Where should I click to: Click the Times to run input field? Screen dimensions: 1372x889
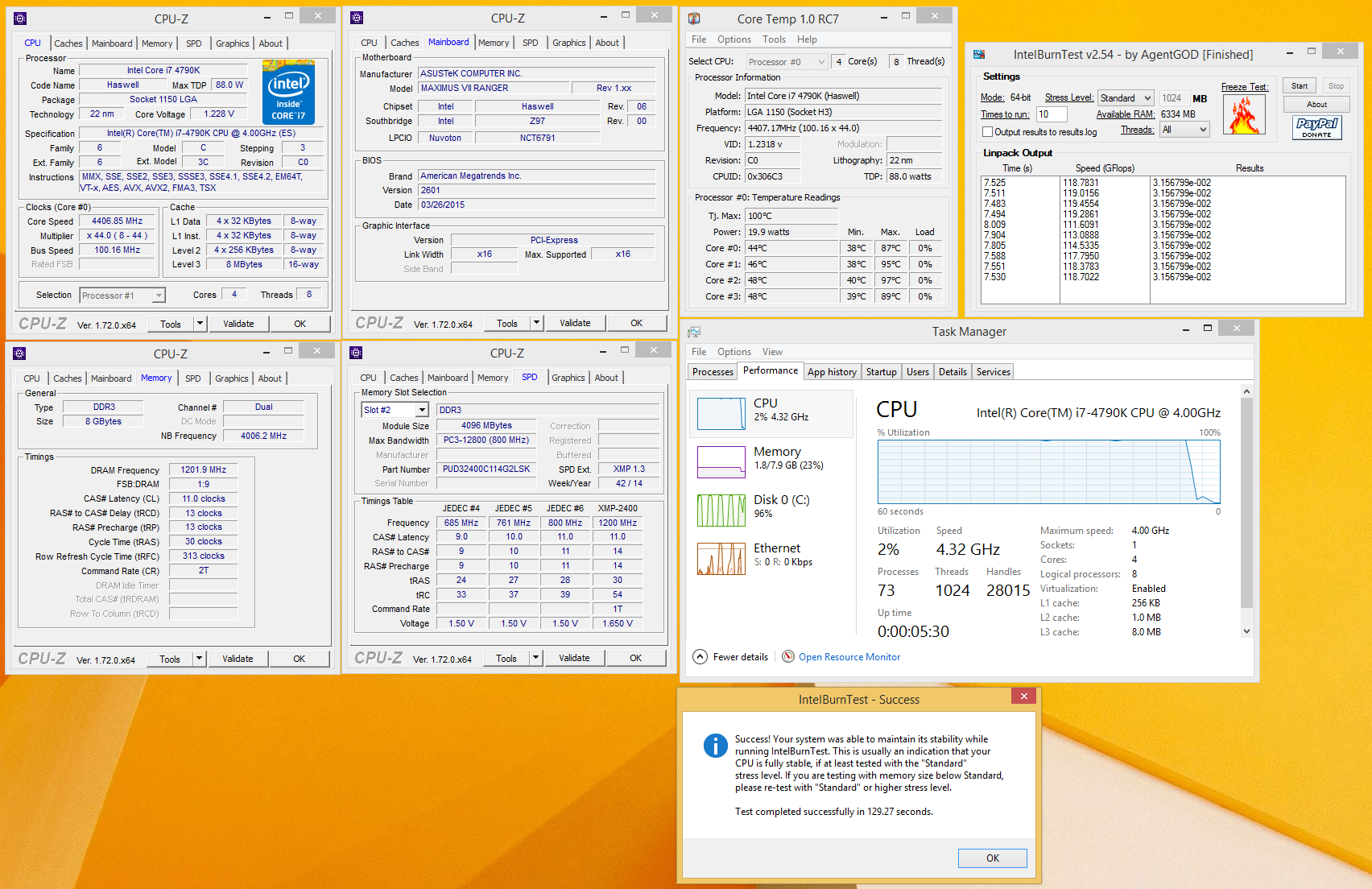coord(1052,114)
